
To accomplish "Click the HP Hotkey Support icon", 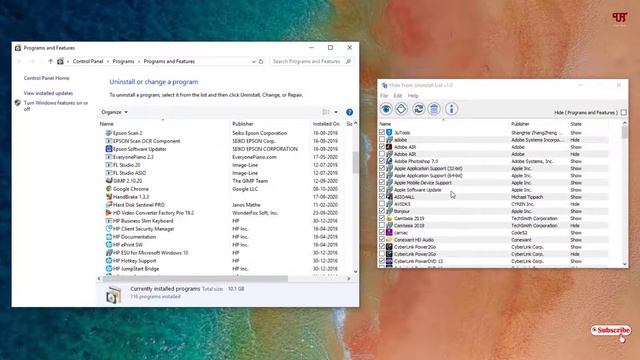I will 109,261.
